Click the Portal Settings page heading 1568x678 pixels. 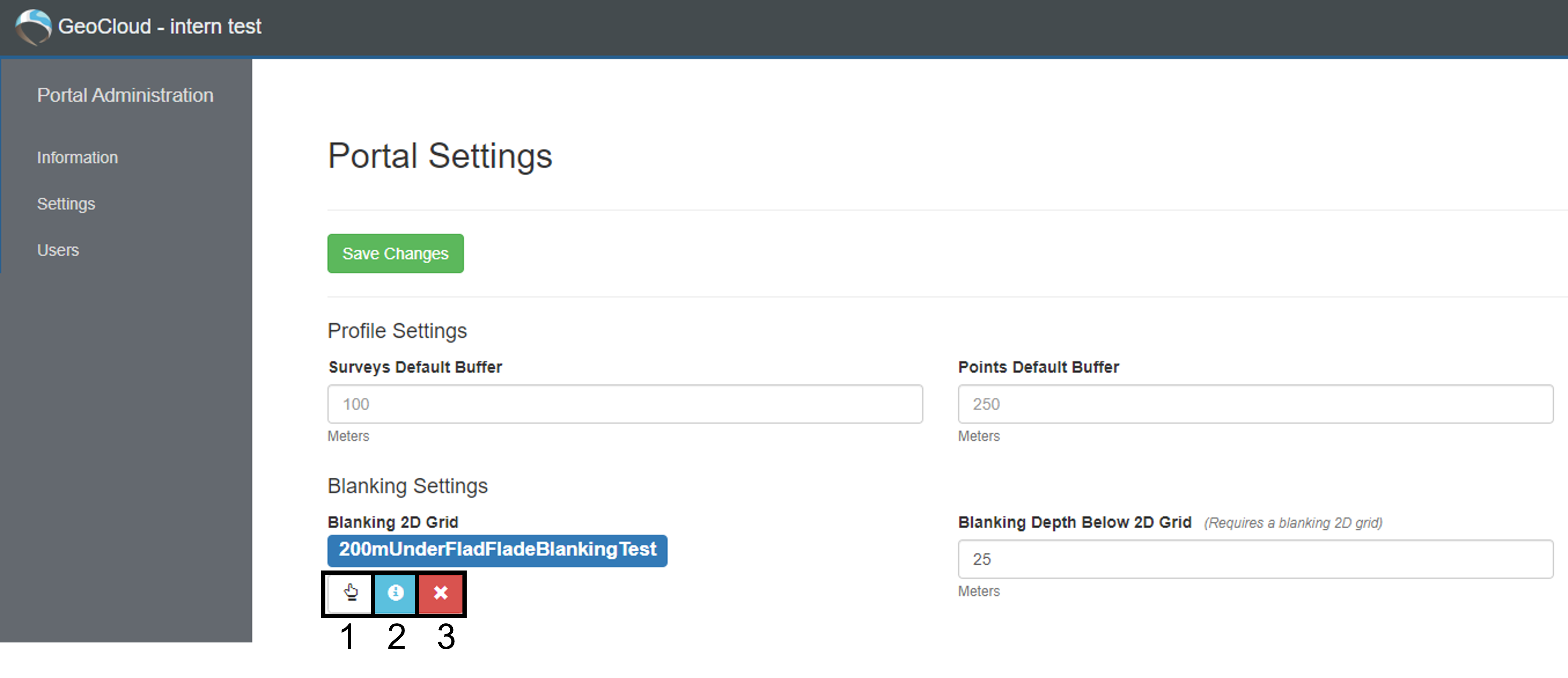(x=440, y=156)
